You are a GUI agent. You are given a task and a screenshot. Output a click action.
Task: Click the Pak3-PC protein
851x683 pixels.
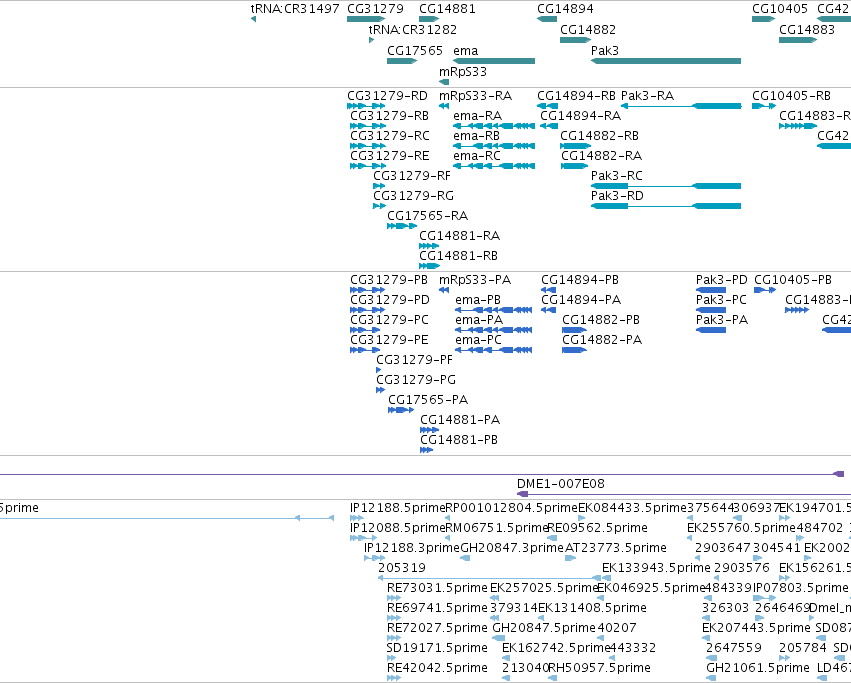click(x=711, y=310)
